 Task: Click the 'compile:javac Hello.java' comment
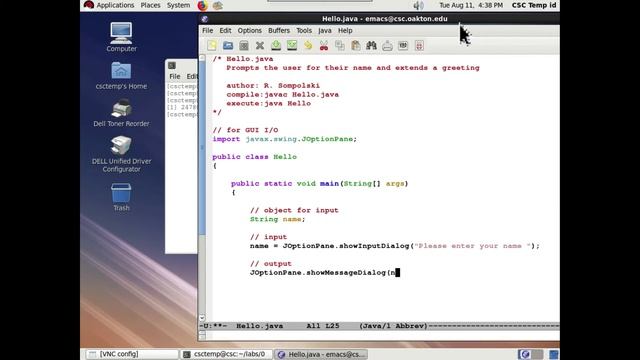[x=282, y=94]
